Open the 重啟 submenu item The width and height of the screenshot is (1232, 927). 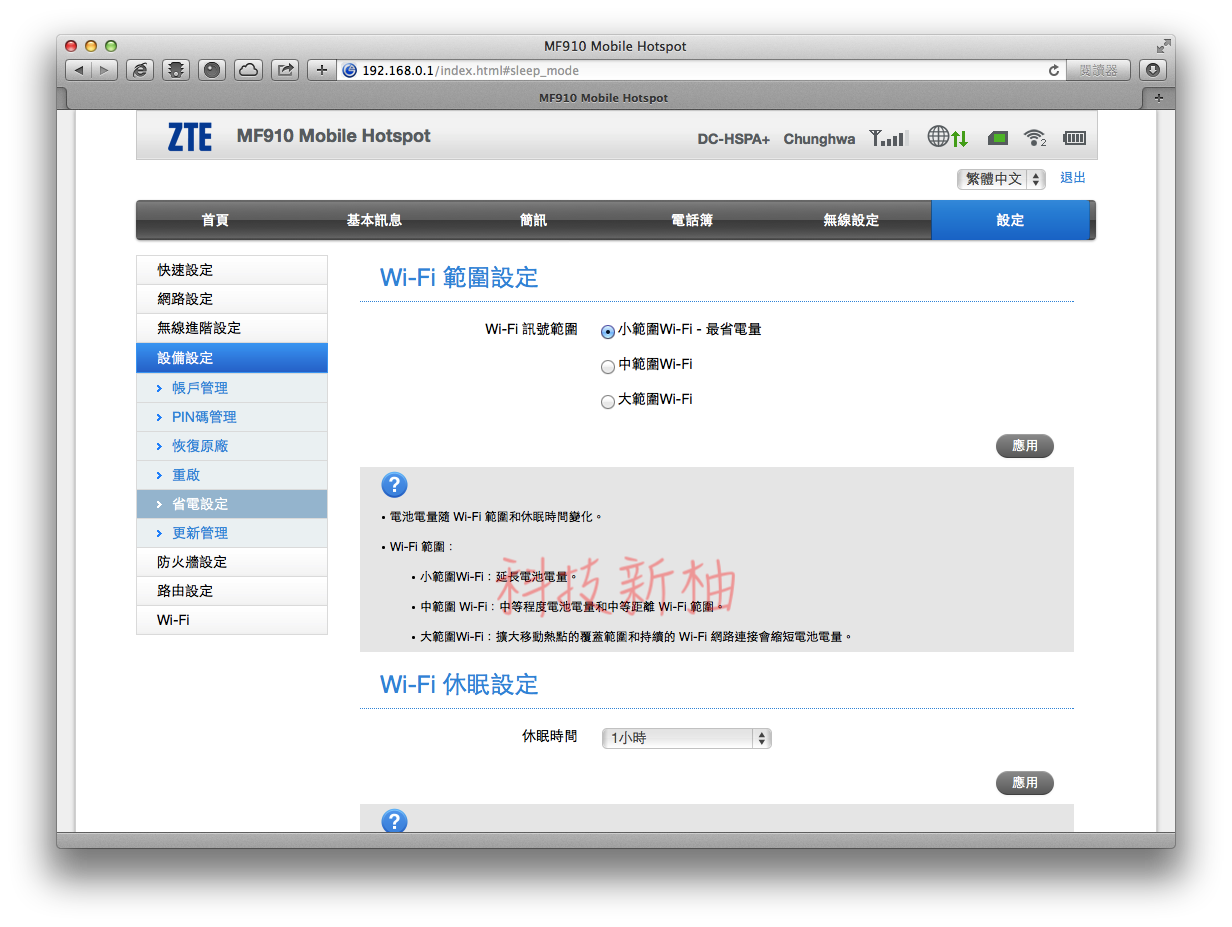click(x=232, y=475)
